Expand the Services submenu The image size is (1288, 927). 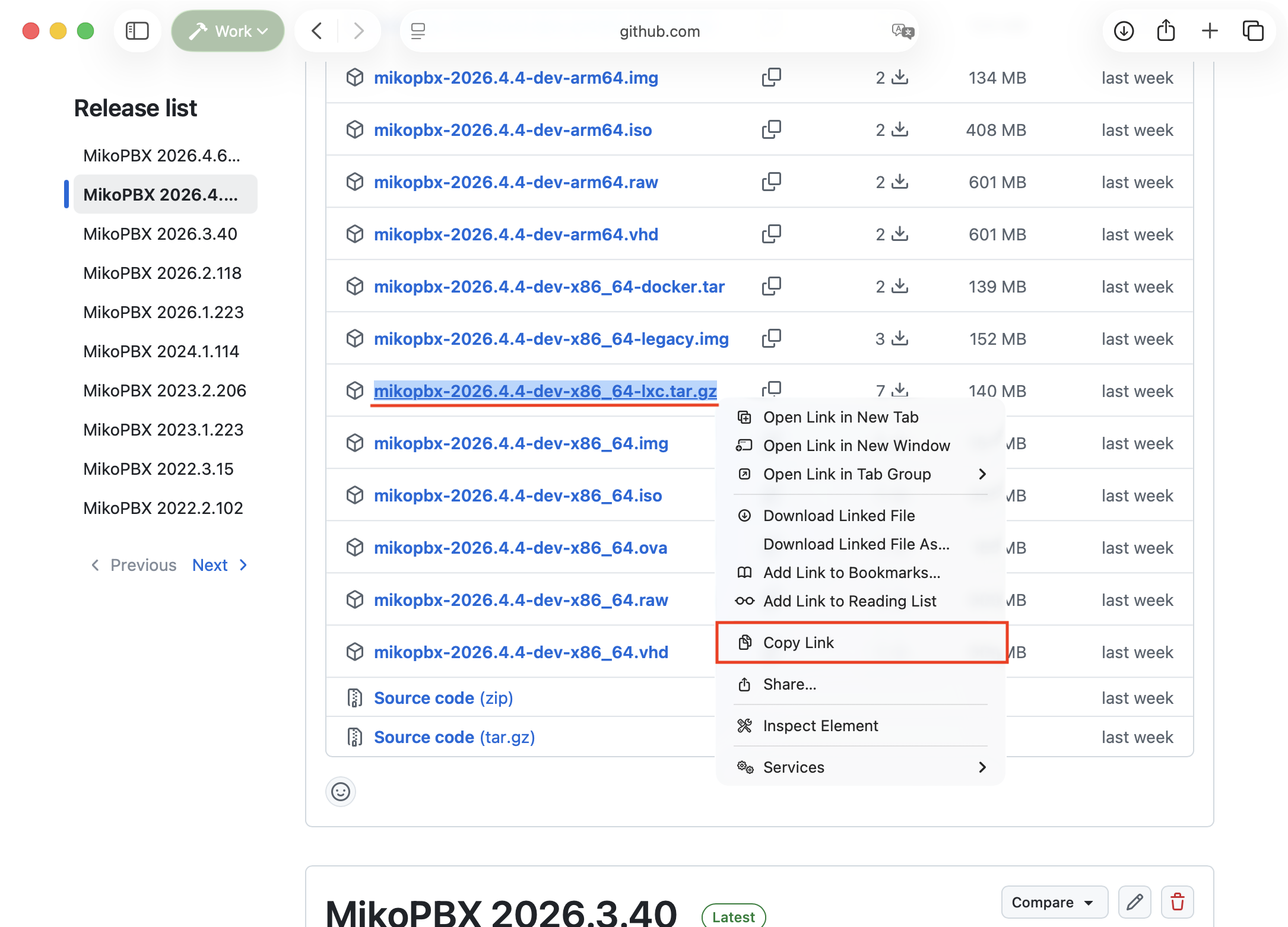click(861, 767)
